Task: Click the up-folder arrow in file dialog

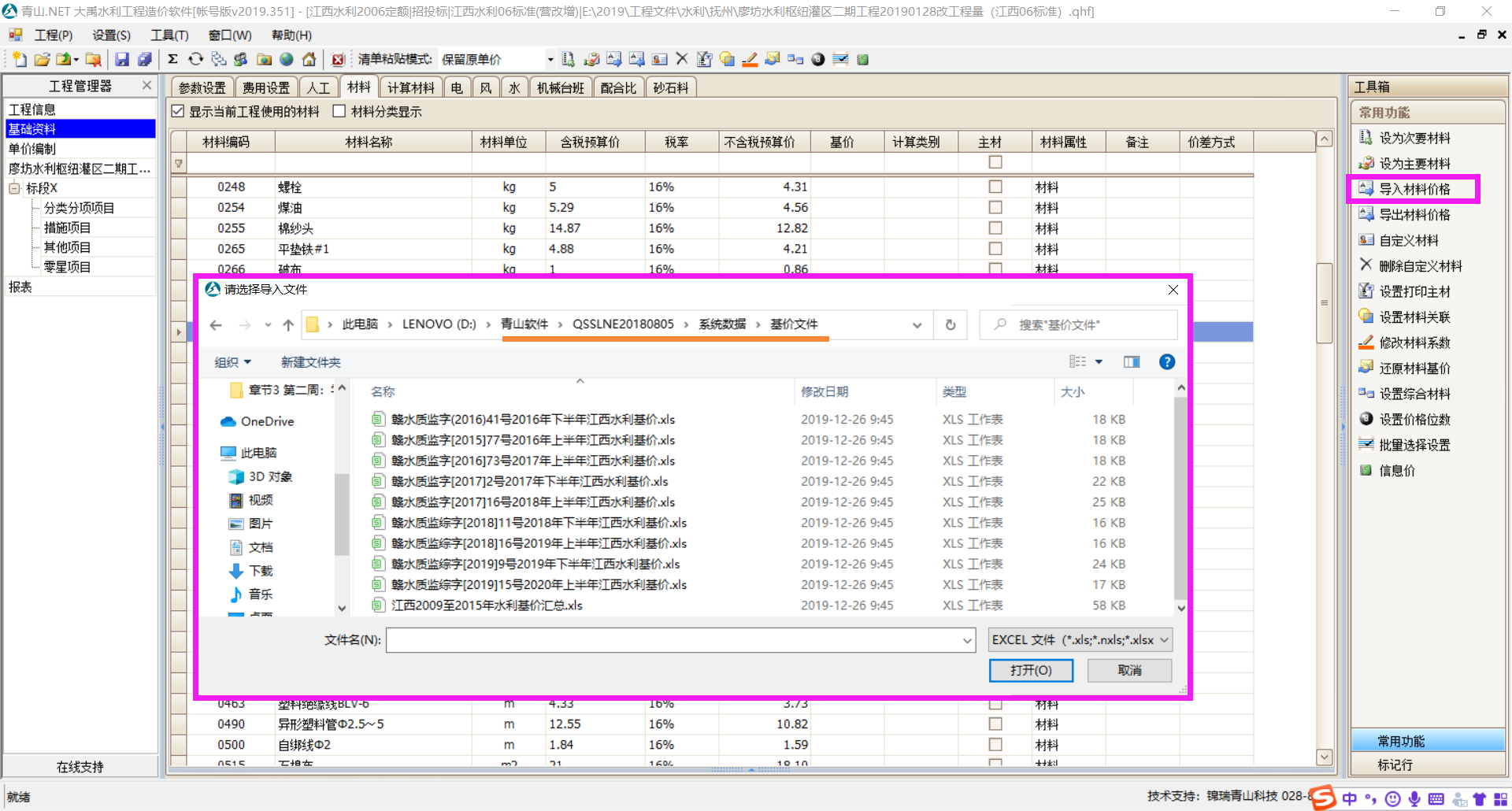Action: [288, 325]
